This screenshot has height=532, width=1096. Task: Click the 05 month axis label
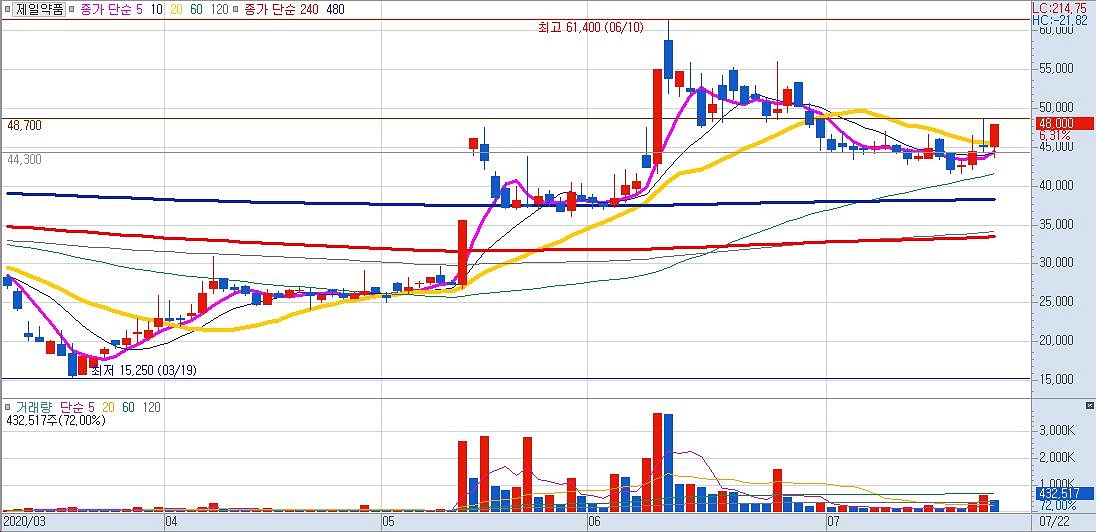point(389,522)
